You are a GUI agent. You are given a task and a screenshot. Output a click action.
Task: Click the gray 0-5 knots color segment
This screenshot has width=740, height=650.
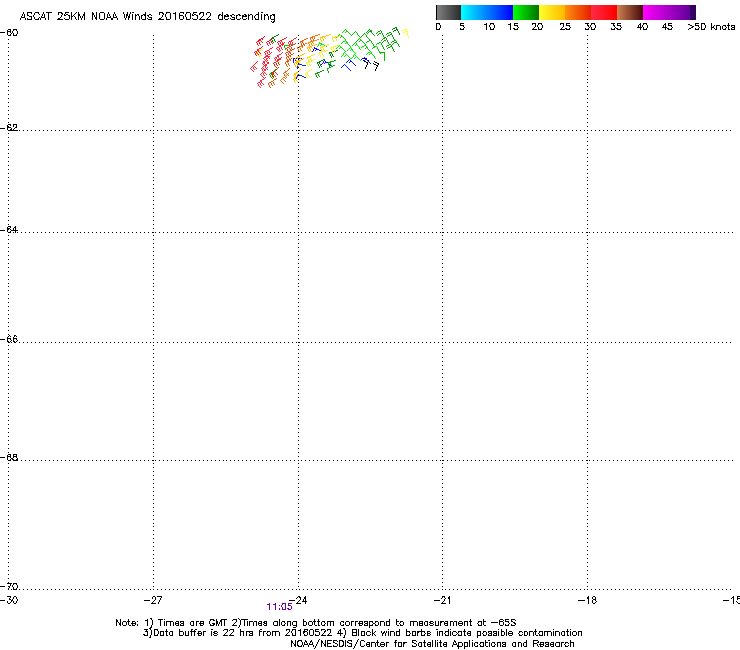(448, 12)
